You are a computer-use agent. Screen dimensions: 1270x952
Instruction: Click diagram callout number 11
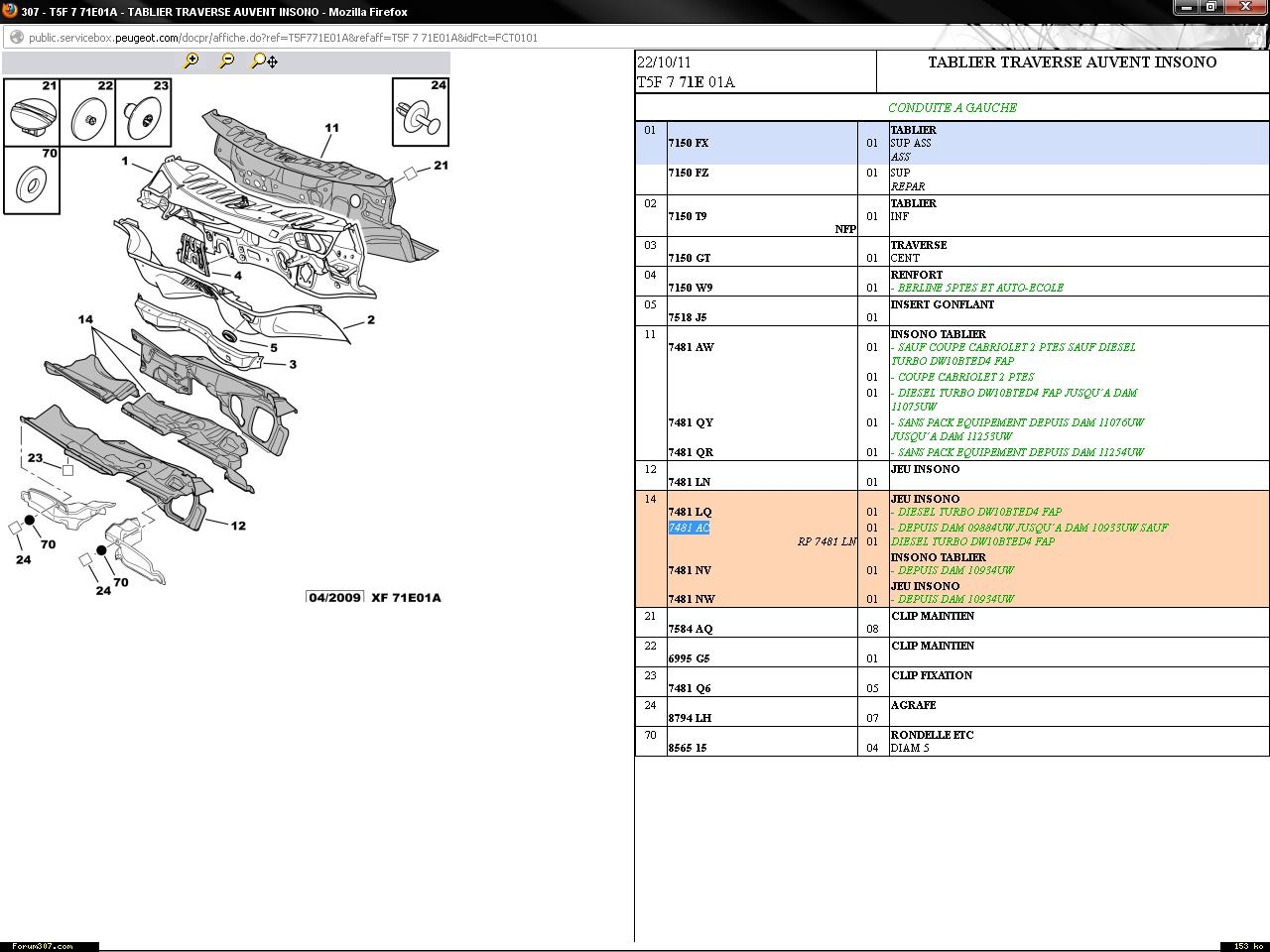(331, 127)
